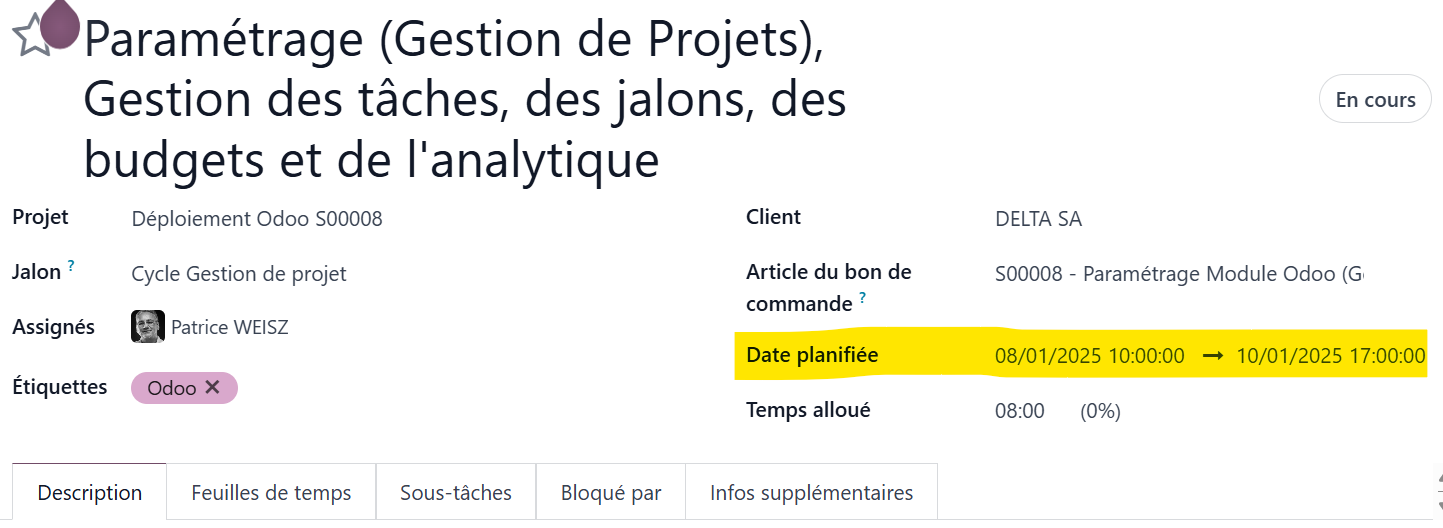Open the Sous-tâches tab

(456, 492)
